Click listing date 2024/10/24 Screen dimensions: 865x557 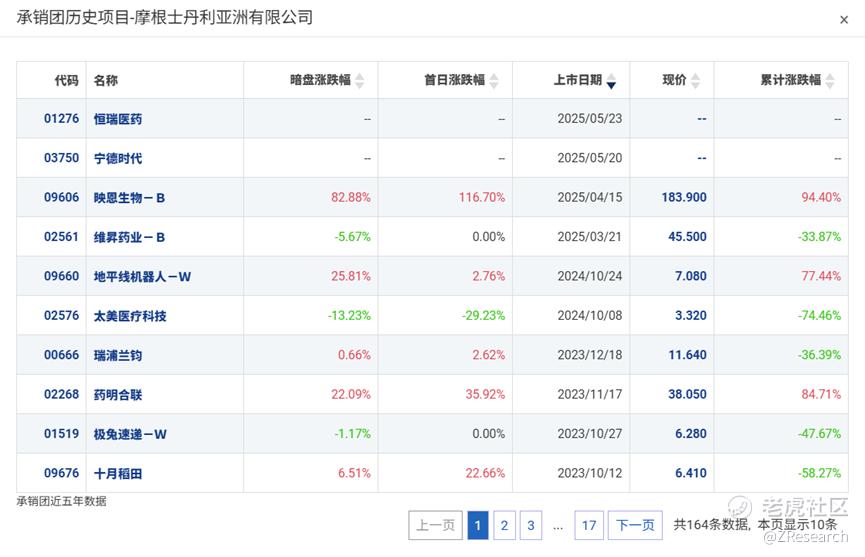click(590, 276)
